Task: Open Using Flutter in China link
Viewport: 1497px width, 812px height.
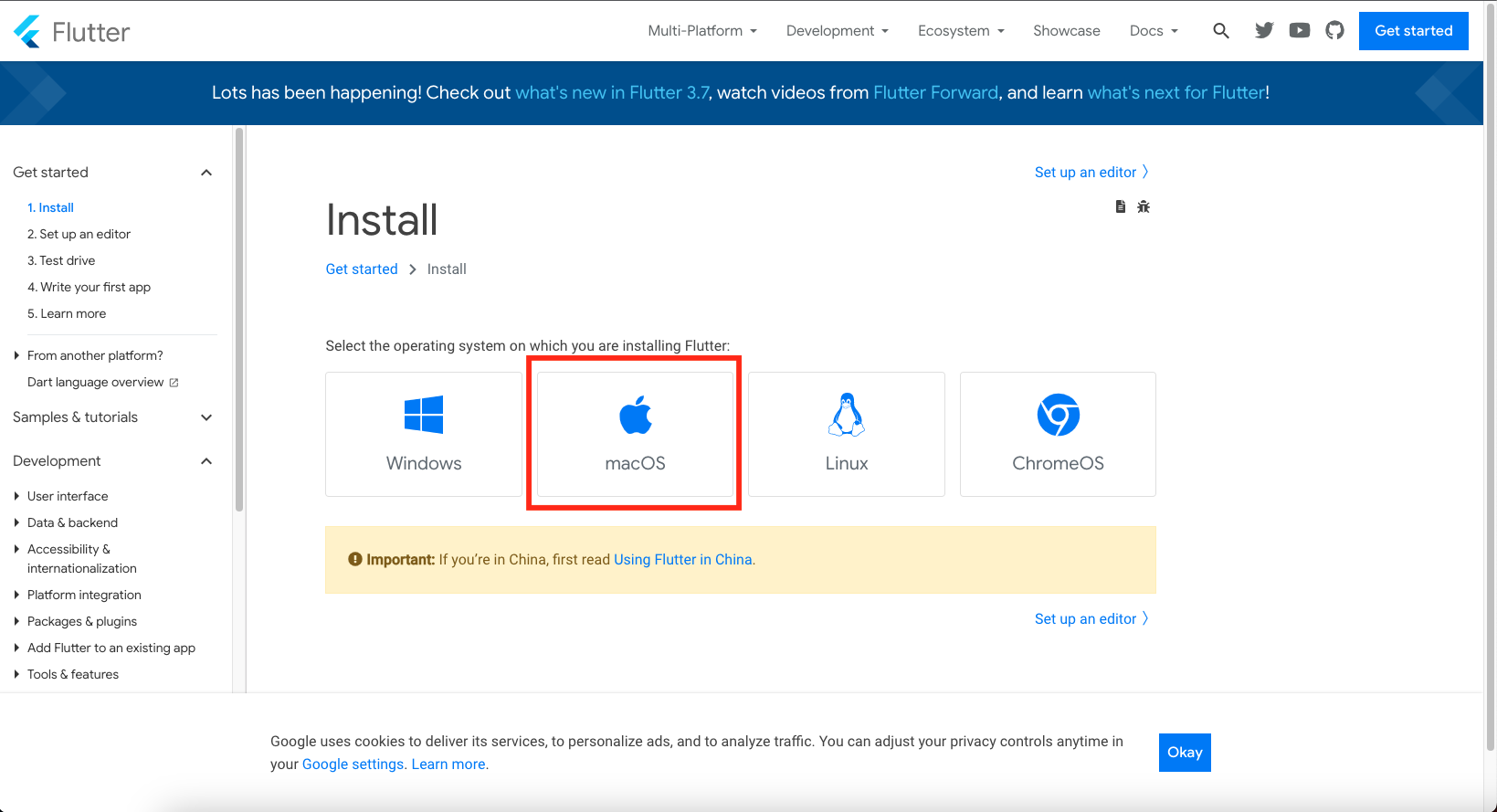Action: pyautogui.click(x=683, y=560)
